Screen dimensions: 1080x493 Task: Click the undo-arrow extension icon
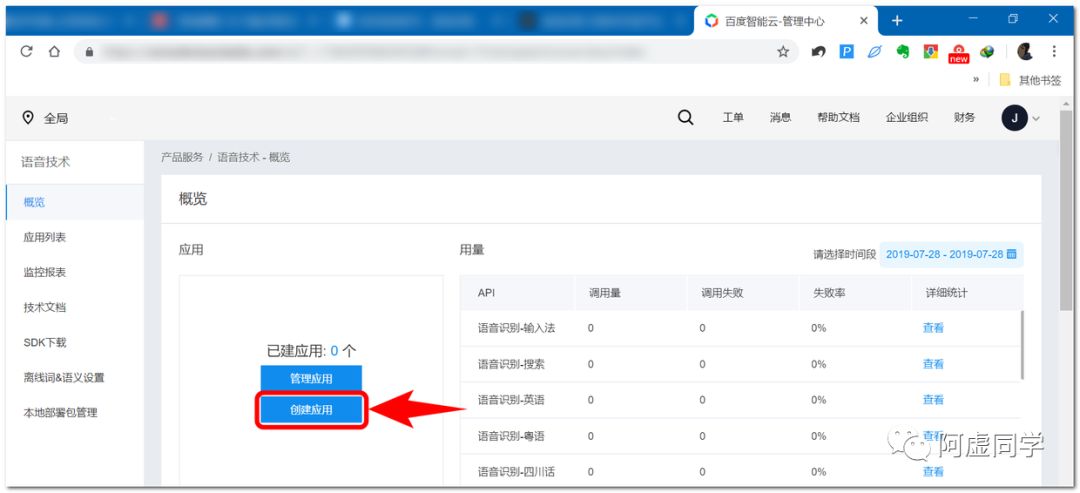[x=818, y=52]
